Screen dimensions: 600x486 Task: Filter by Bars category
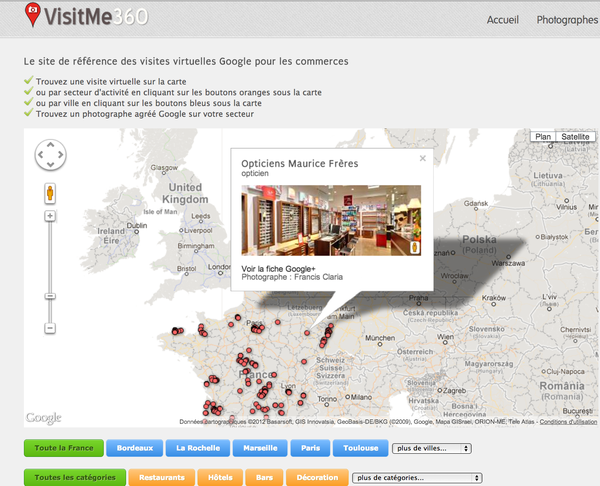point(264,478)
